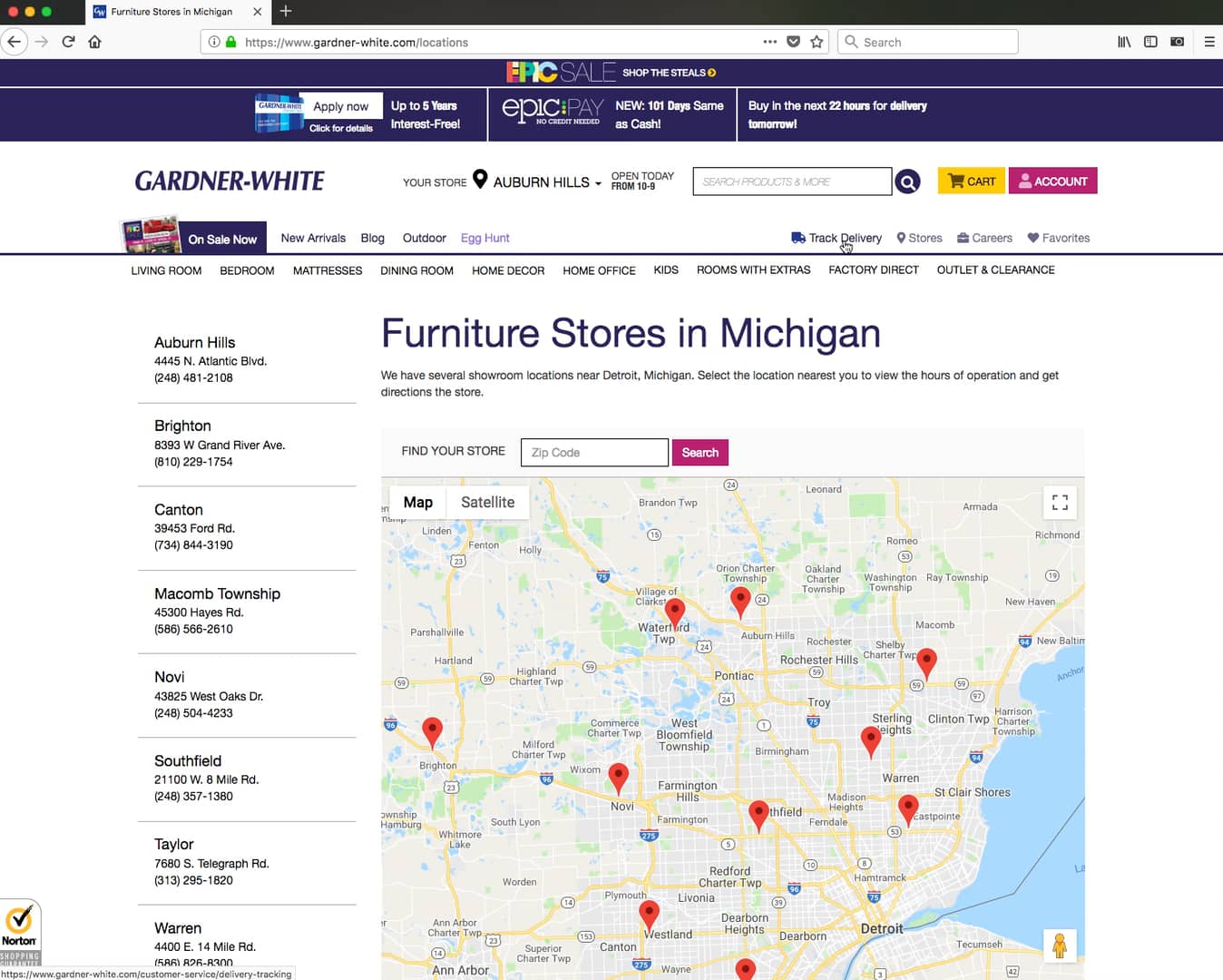
Task: Click Apply now credit card offer
Action: tap(341, 106)
